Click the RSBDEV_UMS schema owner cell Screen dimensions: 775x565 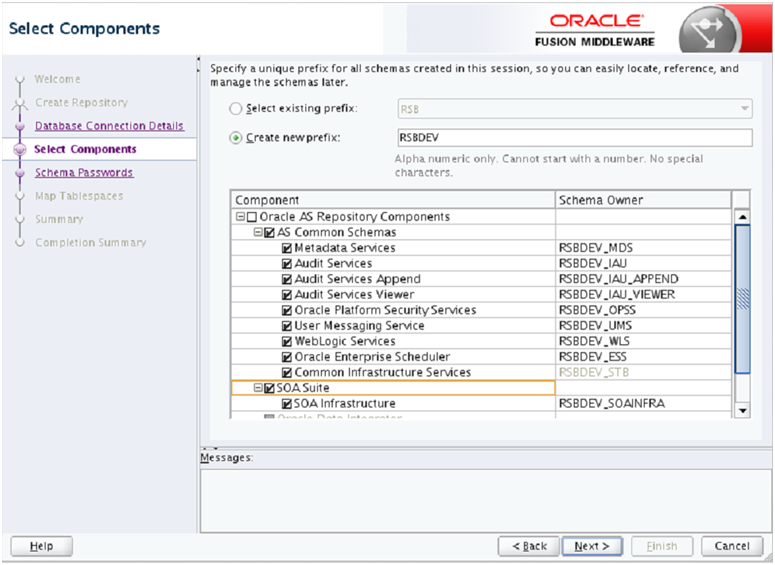pos(643,326)
